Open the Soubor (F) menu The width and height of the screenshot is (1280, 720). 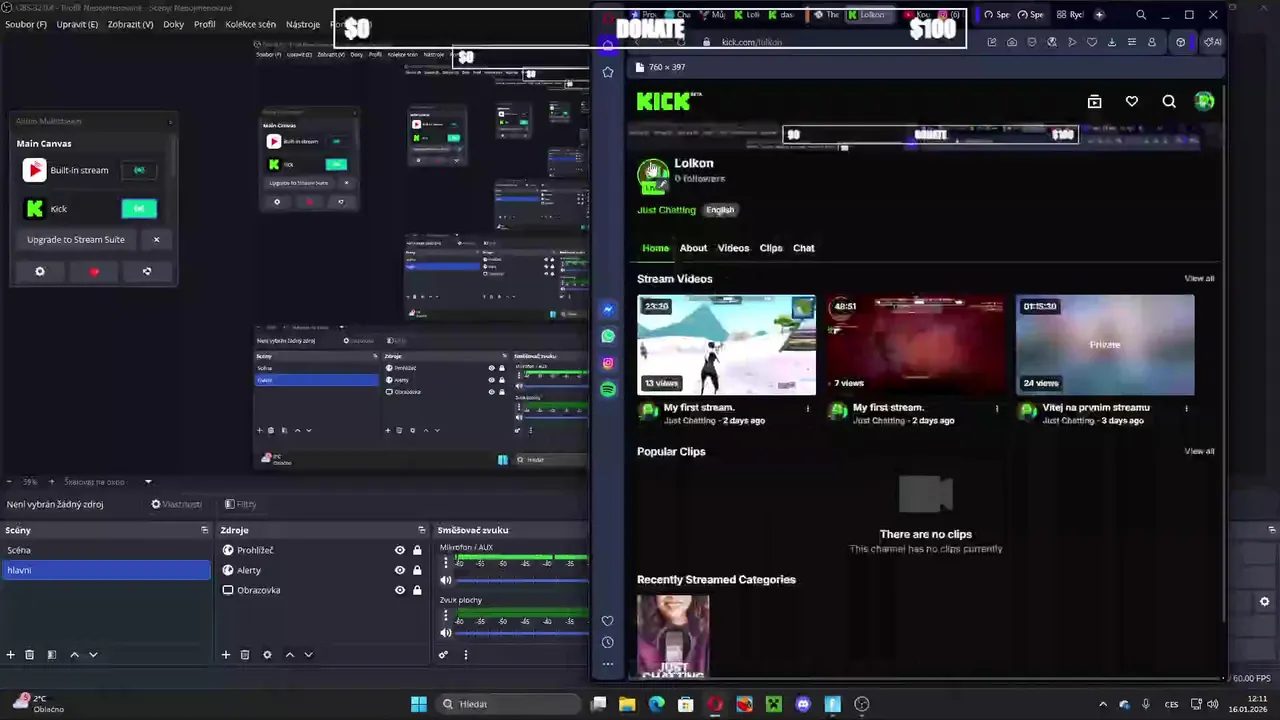(26, 24)
